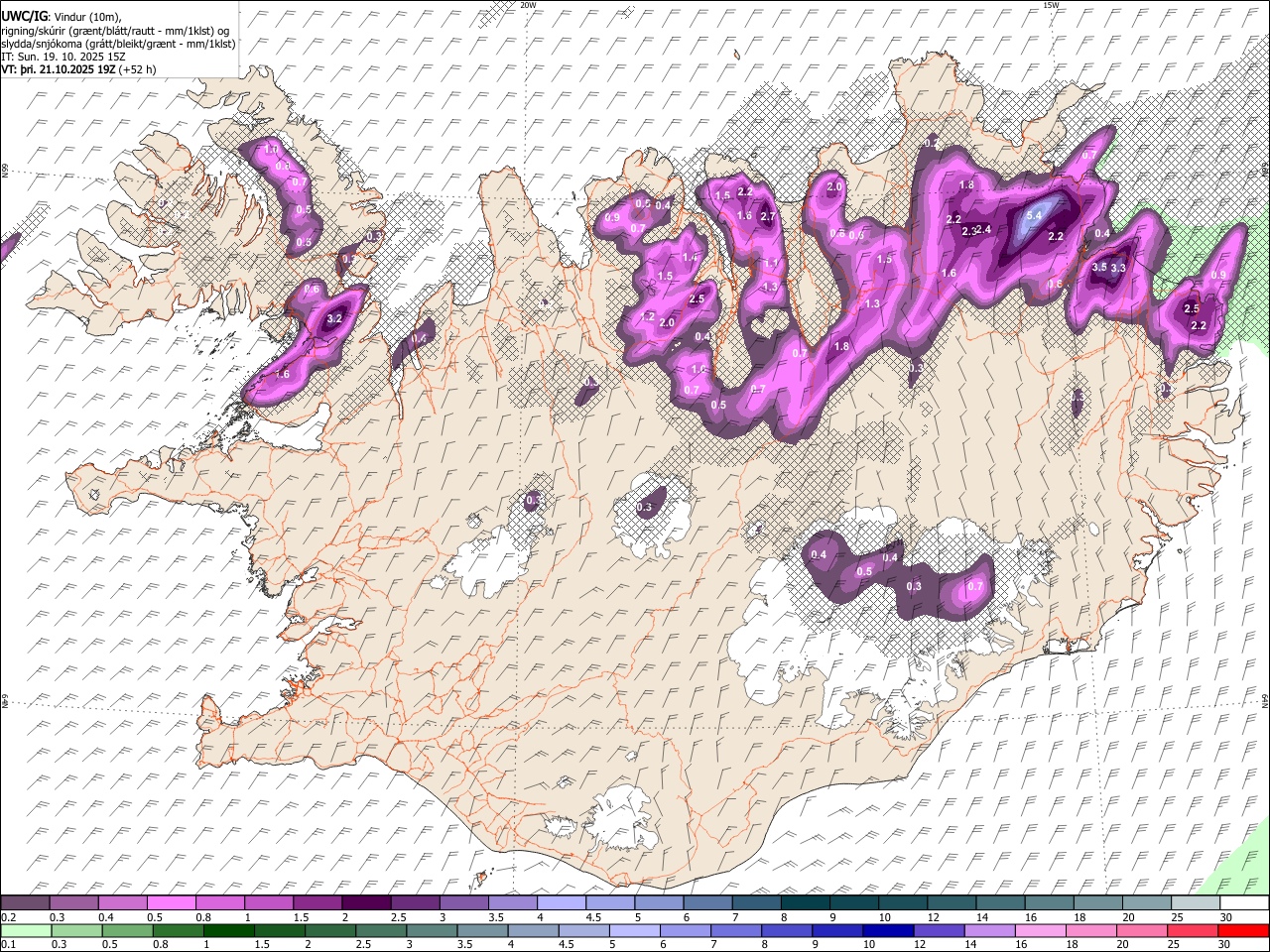Select the valid time line "VT: þri. 21.10.2025 19Z"
1270x952 pixels.
tap(59, 69)
